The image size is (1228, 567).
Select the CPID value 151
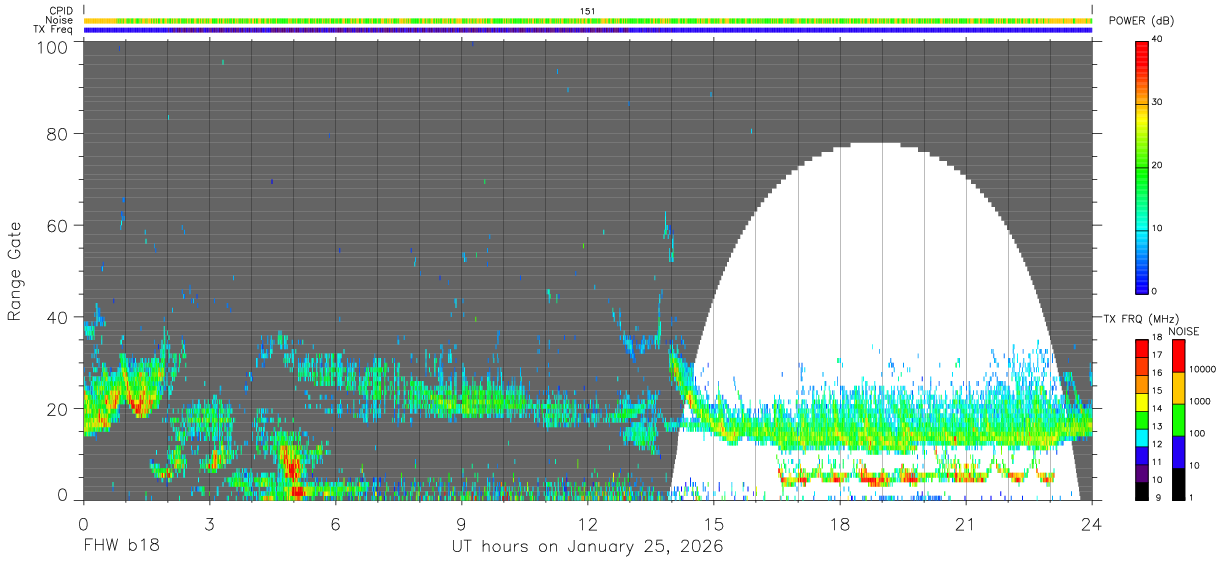click(587, 11)
